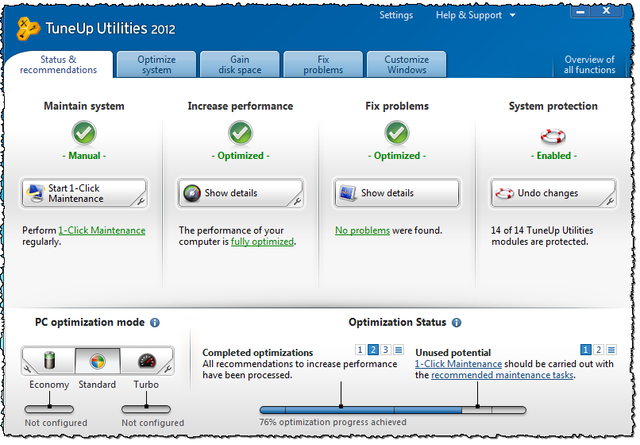640x445 pixels.
Task: Show details for Fix problems
Action: (397, 193)
